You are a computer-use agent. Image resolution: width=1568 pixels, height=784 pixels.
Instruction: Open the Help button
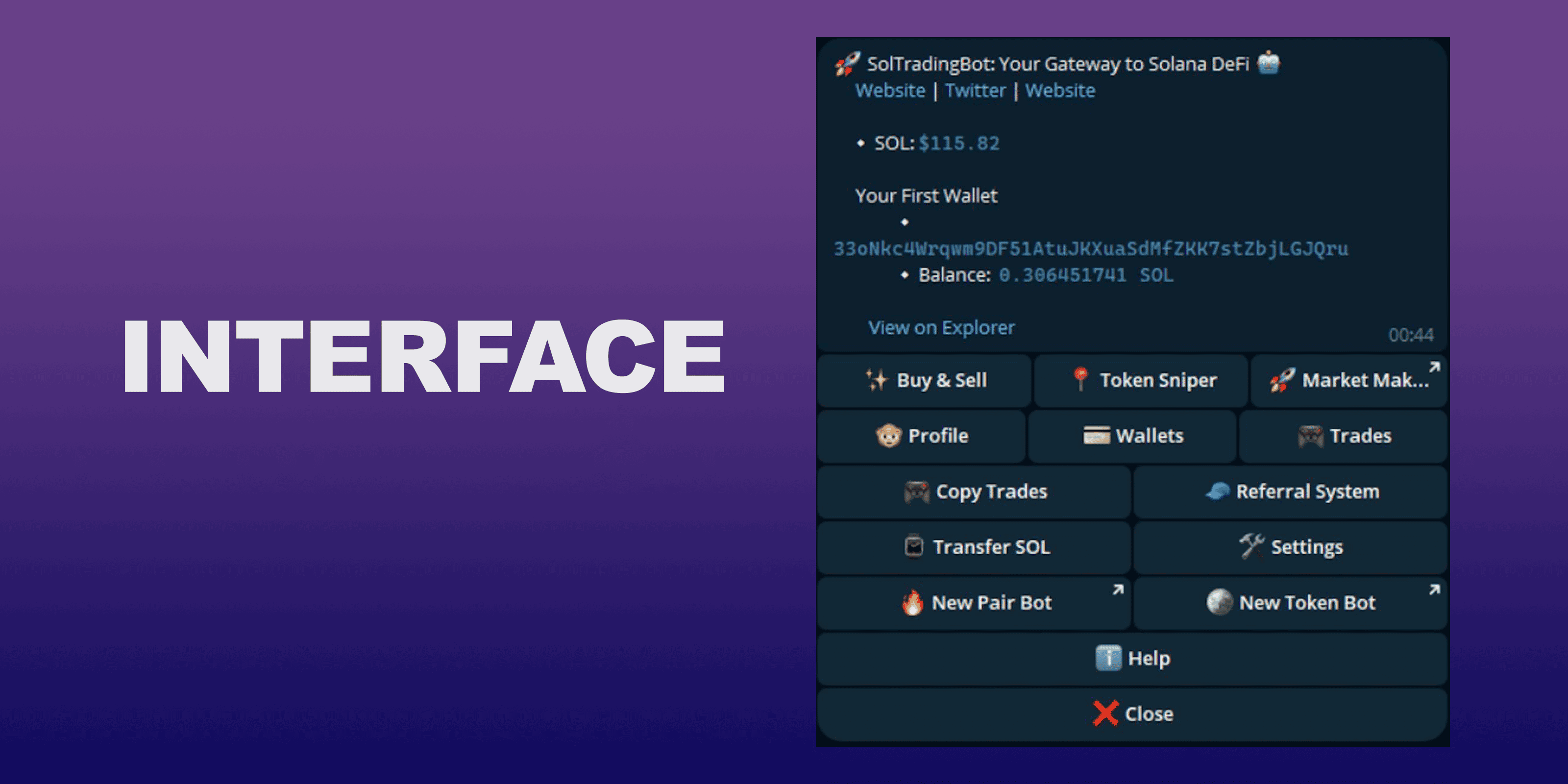click(x=1132, y=658)
